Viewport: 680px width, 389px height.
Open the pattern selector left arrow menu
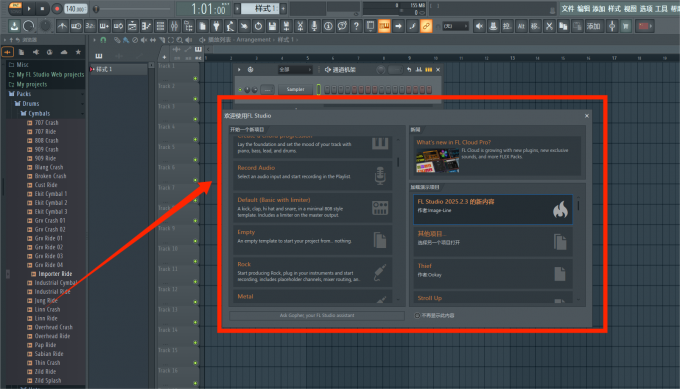[237, 8]
